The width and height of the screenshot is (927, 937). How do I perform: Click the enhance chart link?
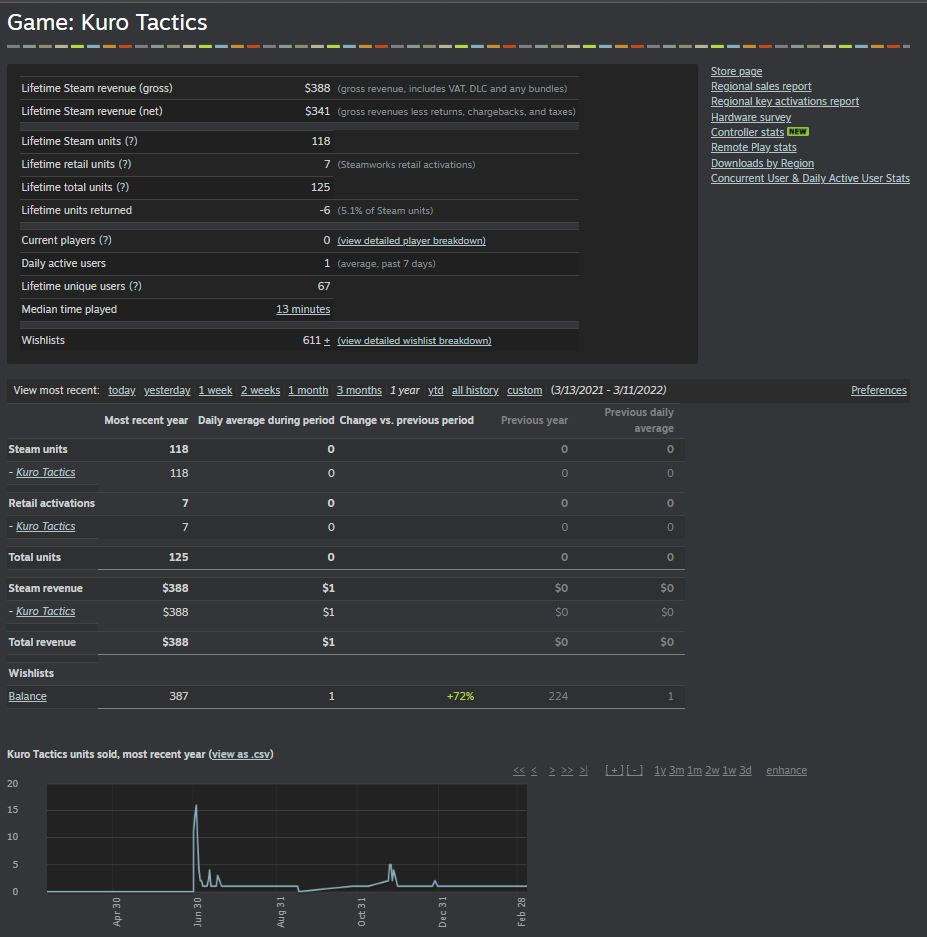787,770
